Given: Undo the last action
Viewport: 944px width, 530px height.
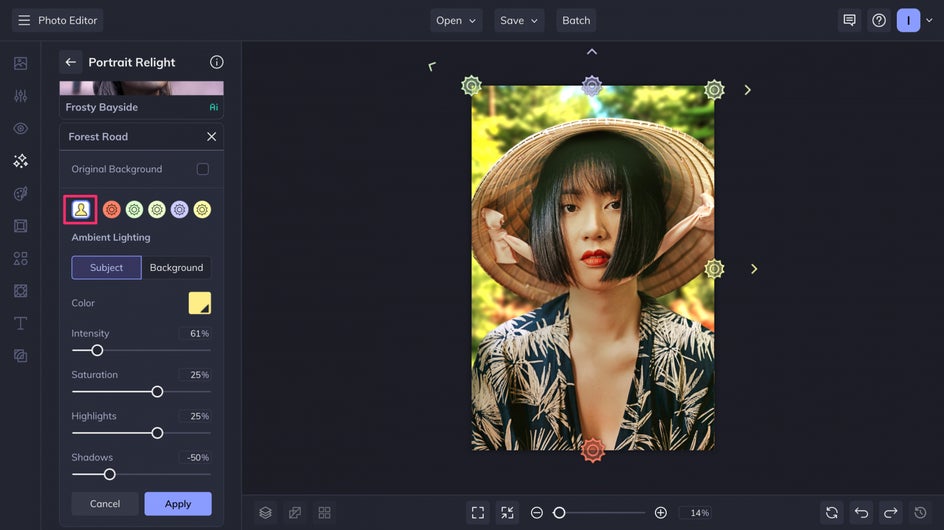Looking at the screenshot, I should tap(862, 513).
